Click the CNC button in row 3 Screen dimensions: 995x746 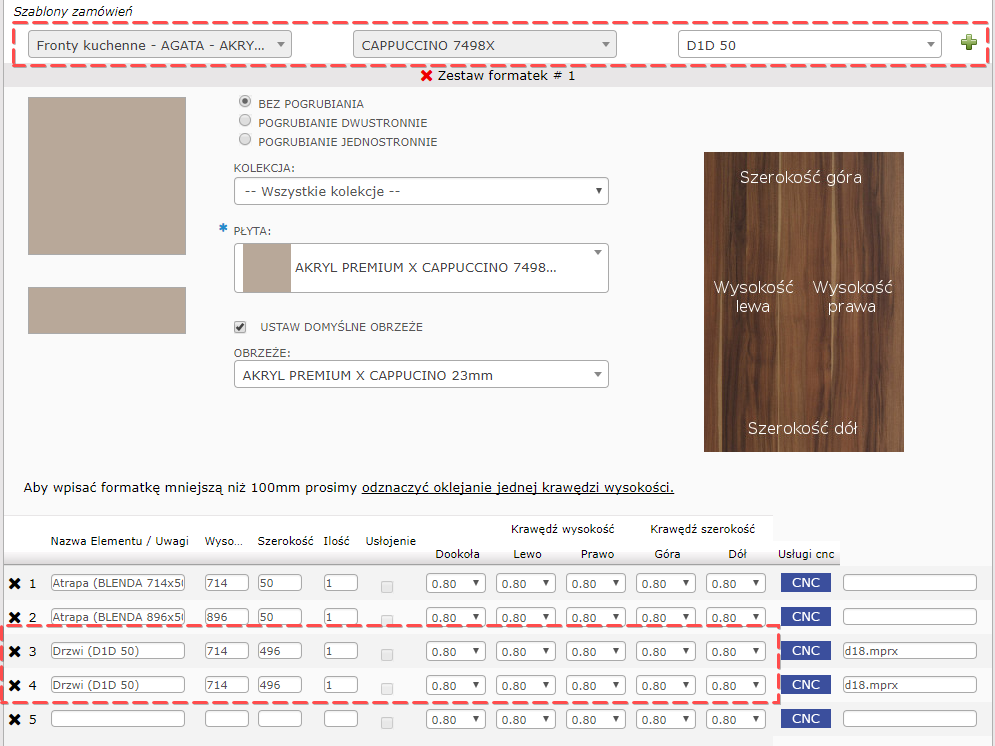tap(805, 651)
